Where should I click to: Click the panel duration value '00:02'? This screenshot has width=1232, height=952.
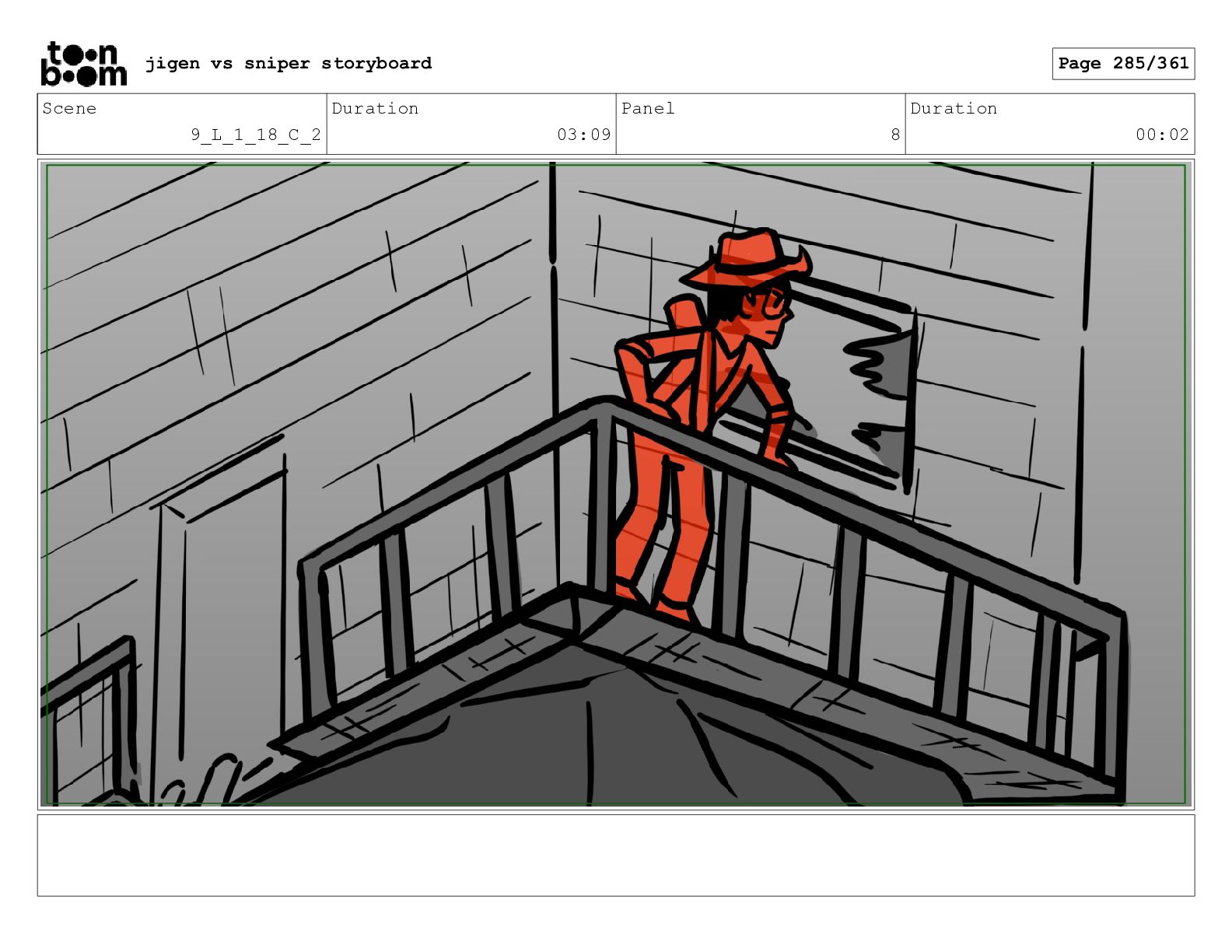pos(1162,135)
